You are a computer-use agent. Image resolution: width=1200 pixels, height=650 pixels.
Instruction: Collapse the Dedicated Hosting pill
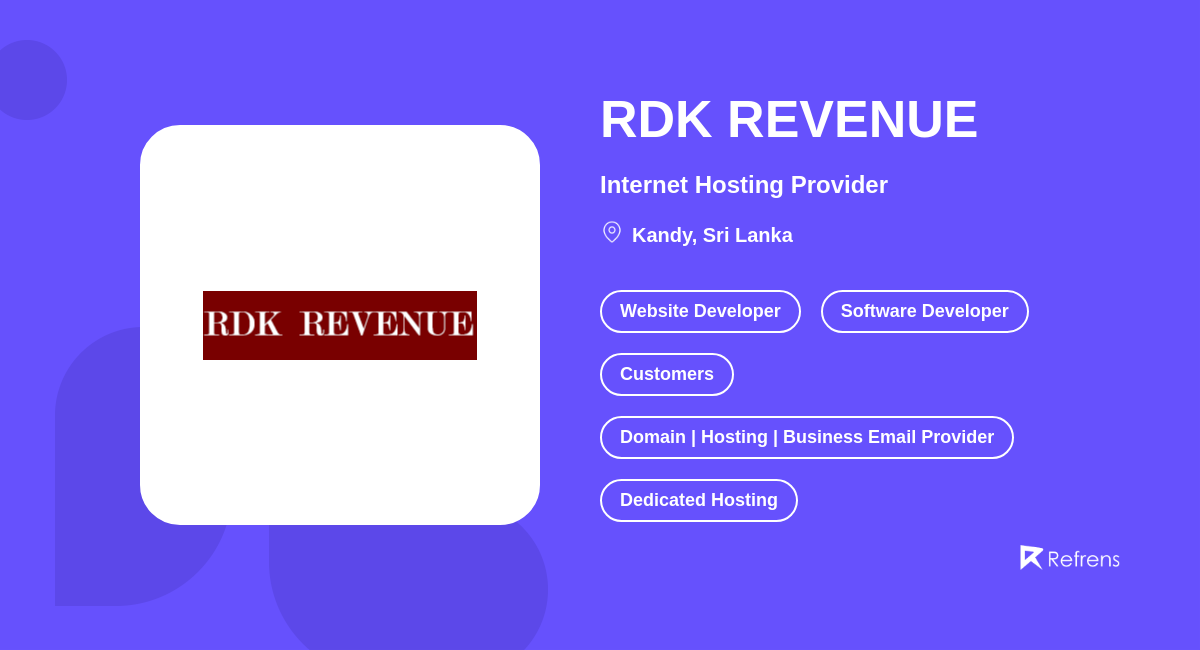click(x=698, y=500)
